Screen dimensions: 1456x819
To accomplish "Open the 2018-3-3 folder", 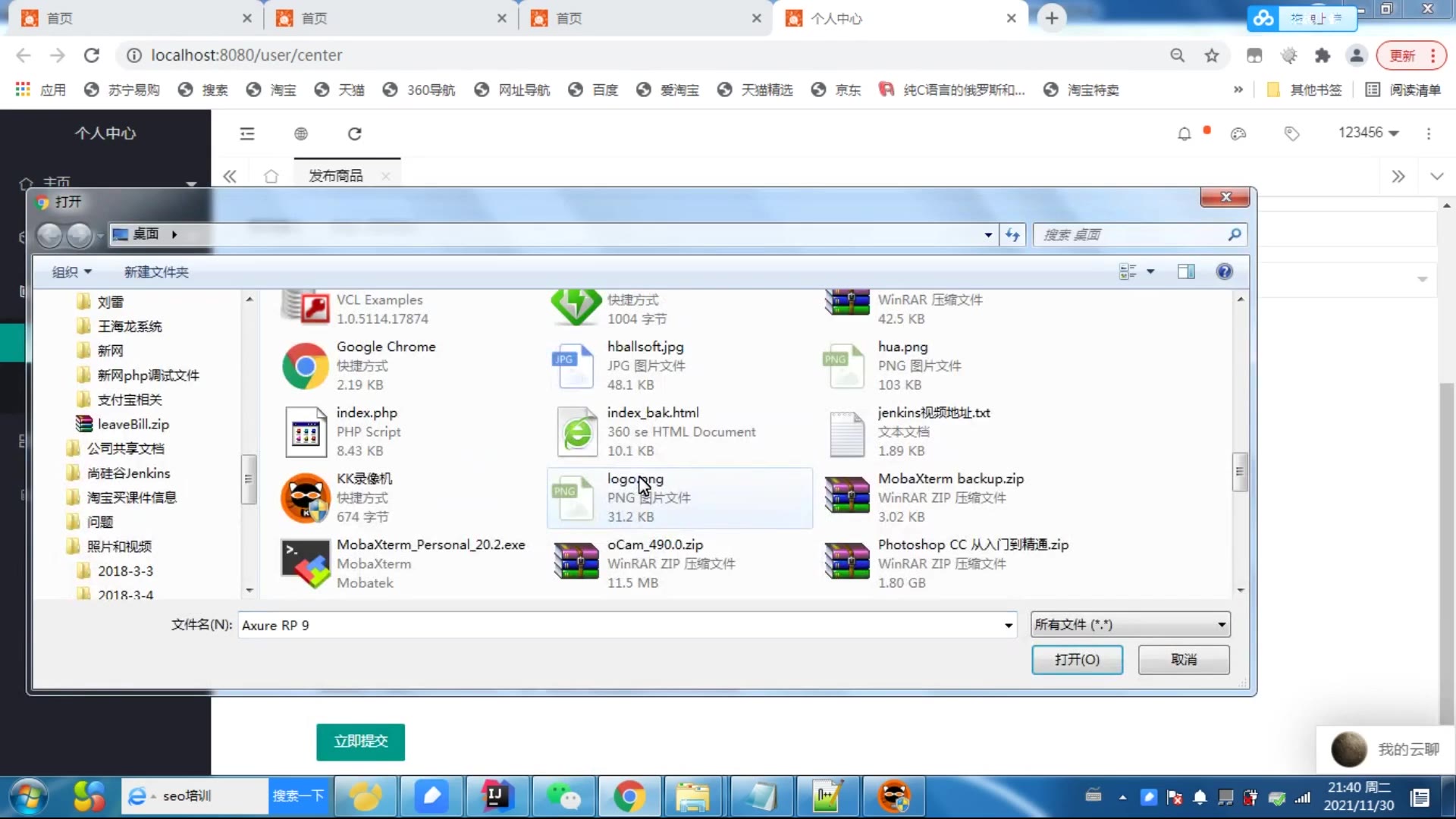I will [x=125, y=570].
